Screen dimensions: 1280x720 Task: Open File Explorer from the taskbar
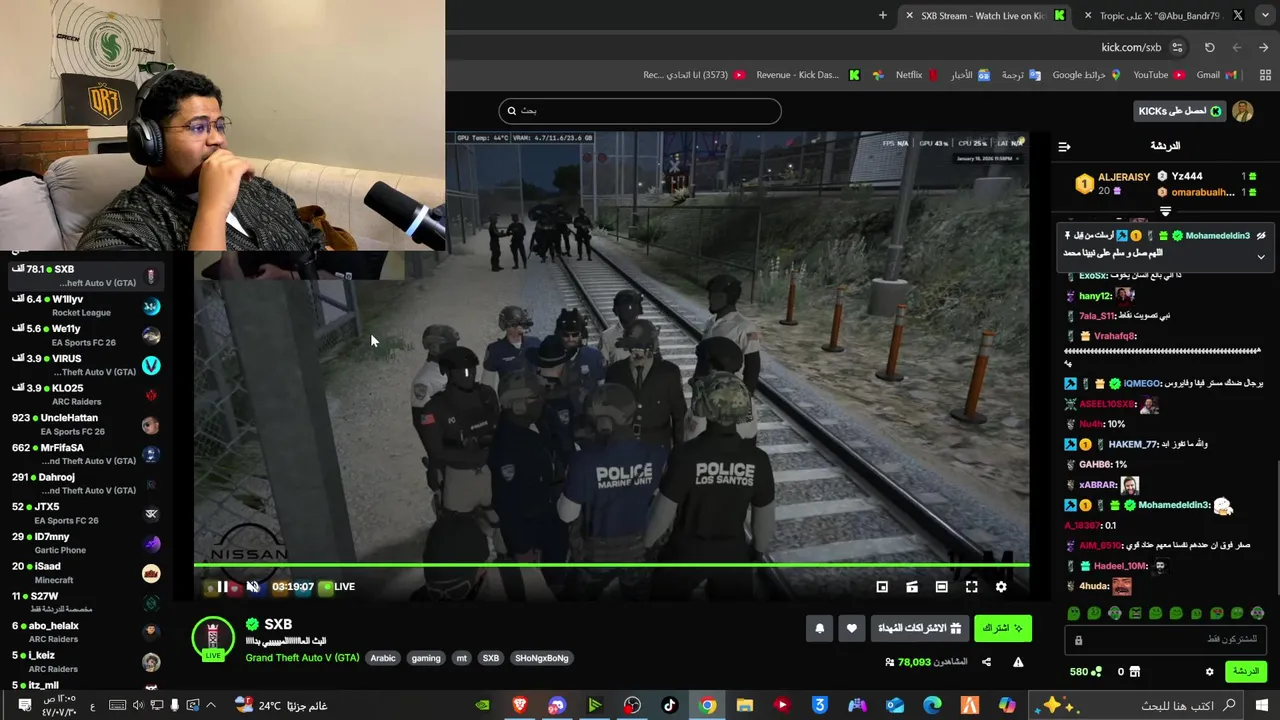click(745, 705)
